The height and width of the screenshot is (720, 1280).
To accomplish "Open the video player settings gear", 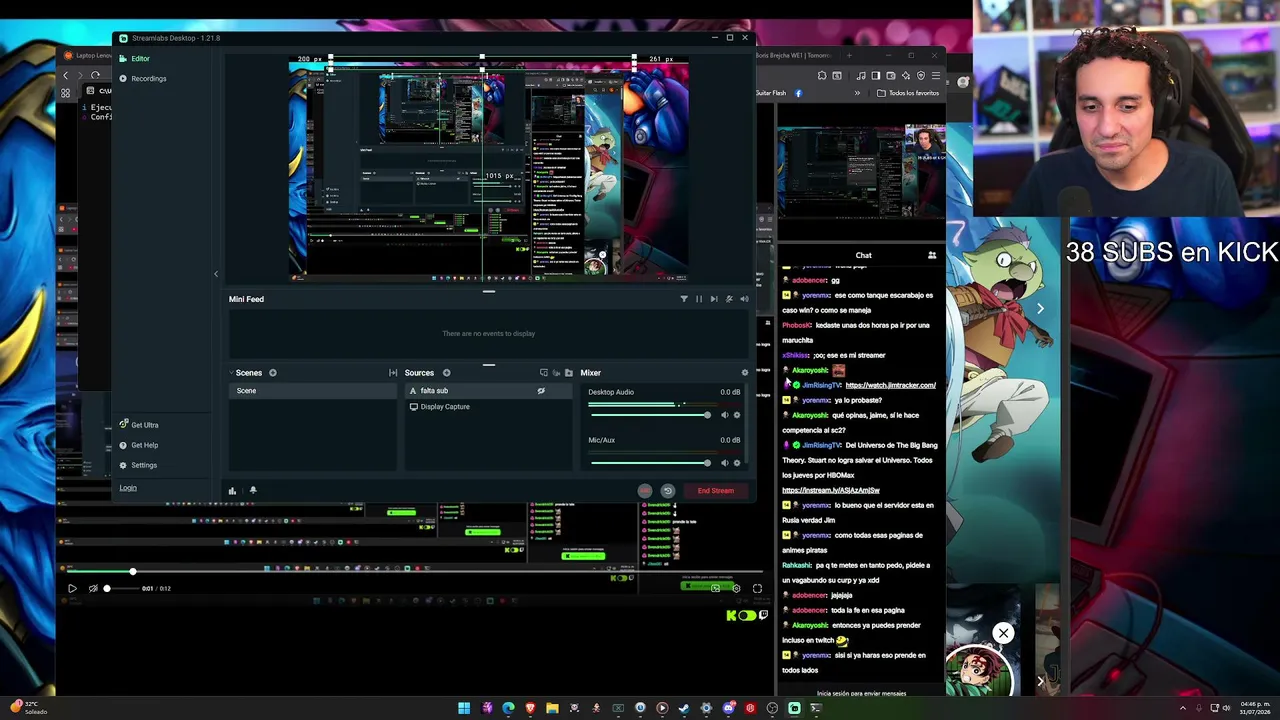I will click(x=736, y=589).
